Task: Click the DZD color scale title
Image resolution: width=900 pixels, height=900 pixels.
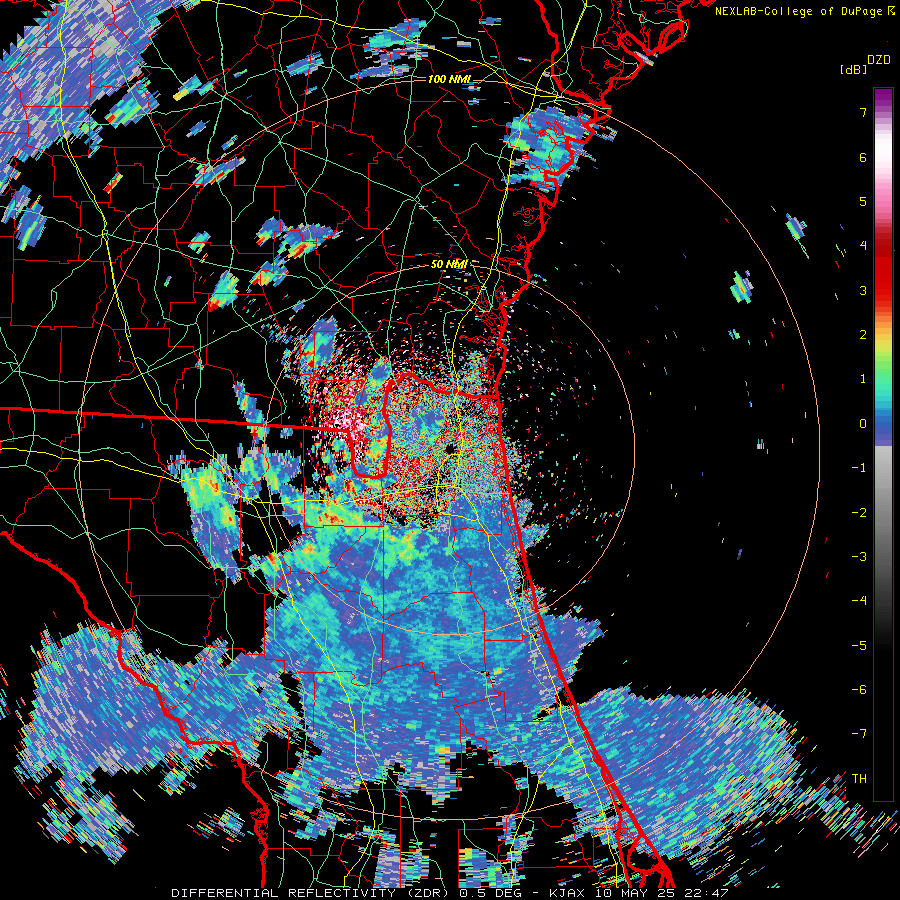Action: (879, 60)
